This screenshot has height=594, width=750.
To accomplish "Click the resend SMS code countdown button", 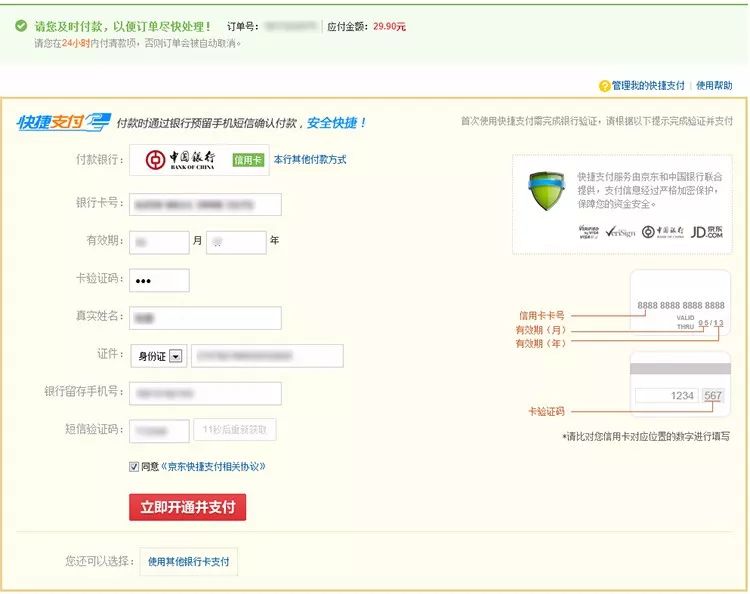I will coord(234,430).
